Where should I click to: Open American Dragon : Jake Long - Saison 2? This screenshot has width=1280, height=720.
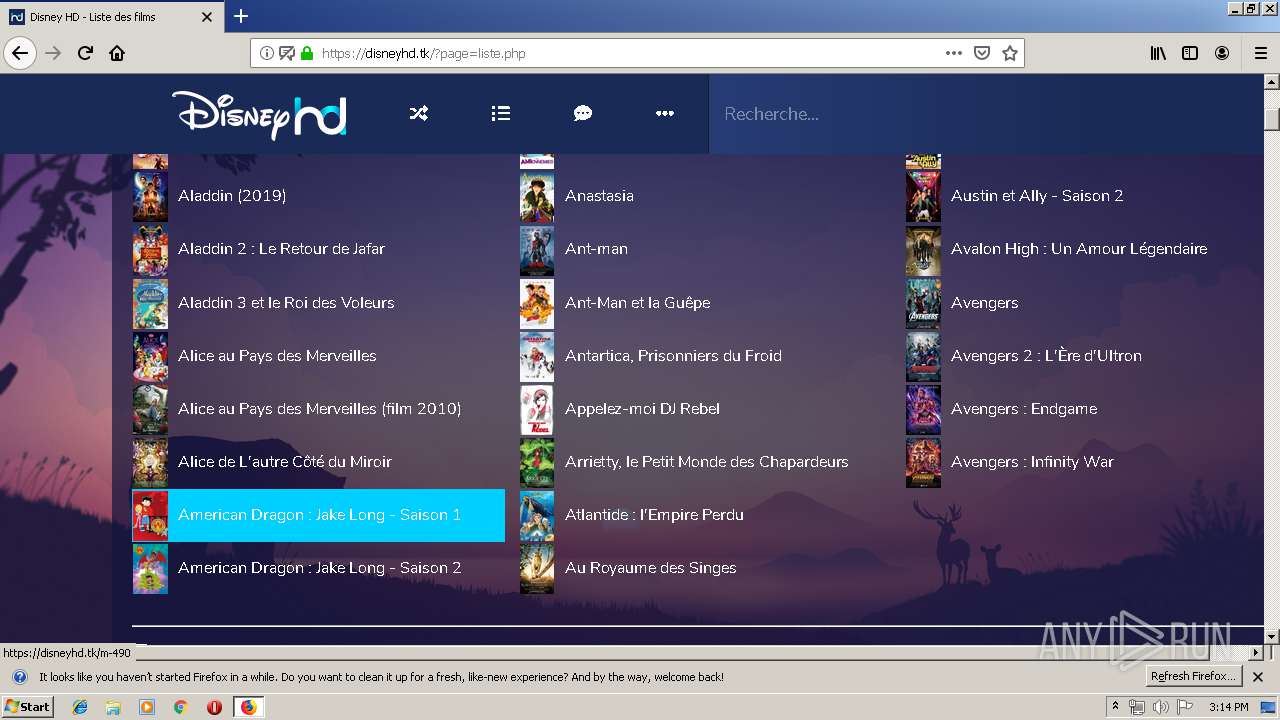point(319,568)
